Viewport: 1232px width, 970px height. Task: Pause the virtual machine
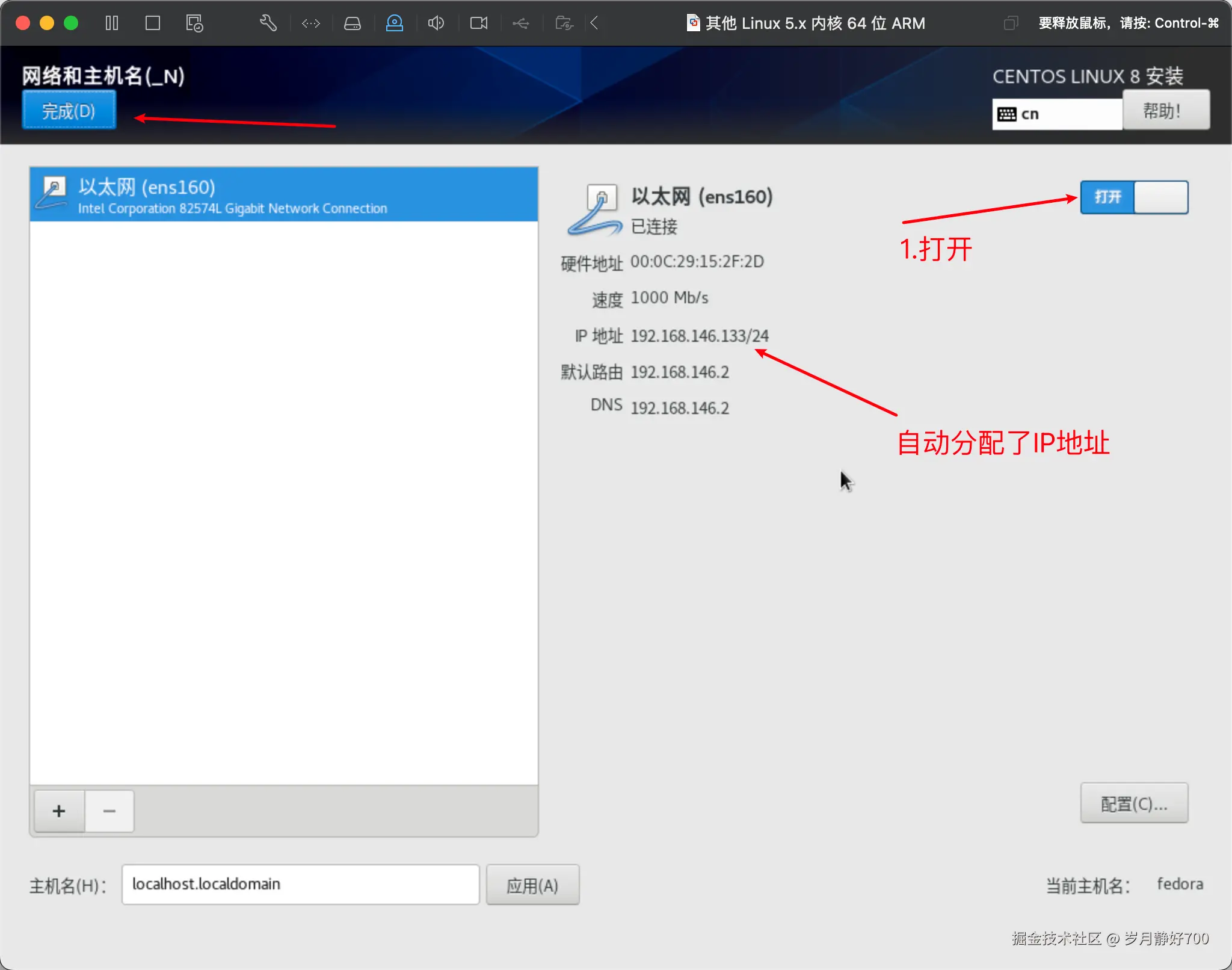(x=112, y=23)
